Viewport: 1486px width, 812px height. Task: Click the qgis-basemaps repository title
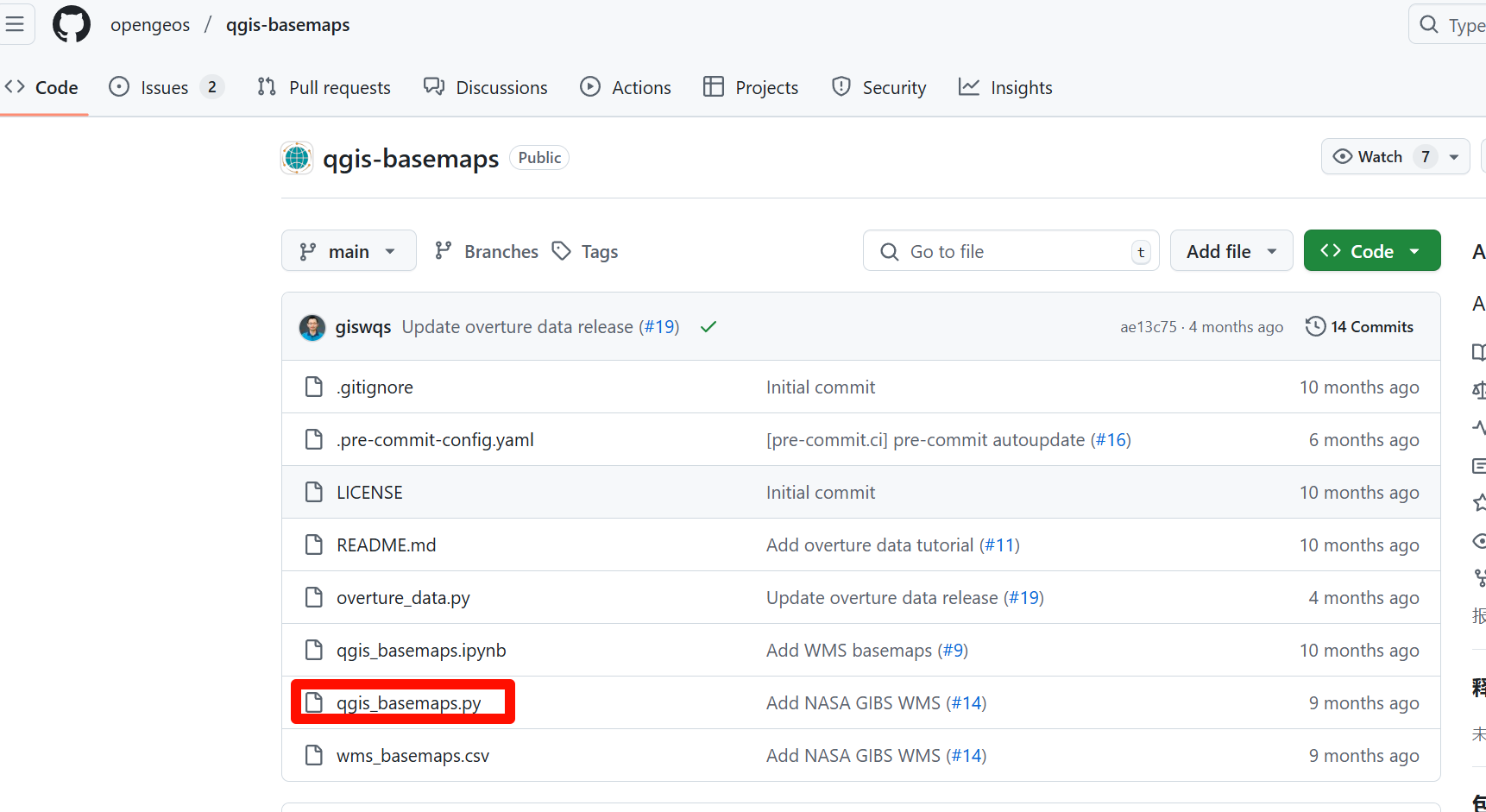pos(411,159)
